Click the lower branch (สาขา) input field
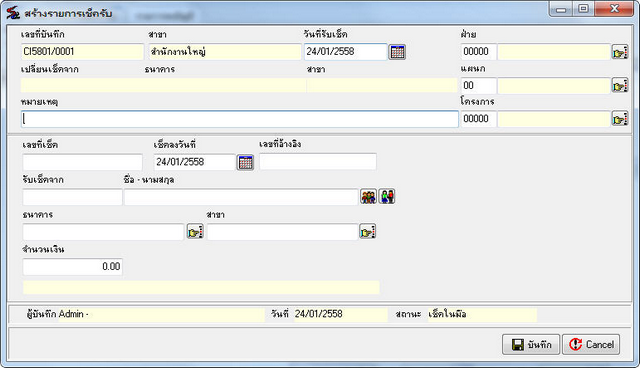Image resolution: width=640 pixels, height=368 pixels. tap(282, 232)
